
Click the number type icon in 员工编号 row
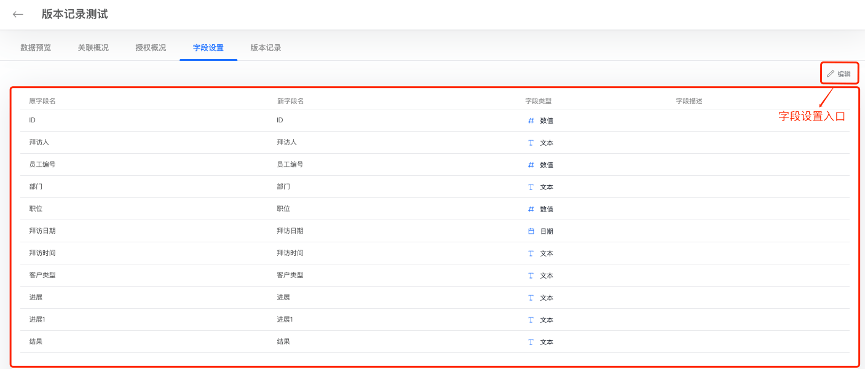point(531,165)
